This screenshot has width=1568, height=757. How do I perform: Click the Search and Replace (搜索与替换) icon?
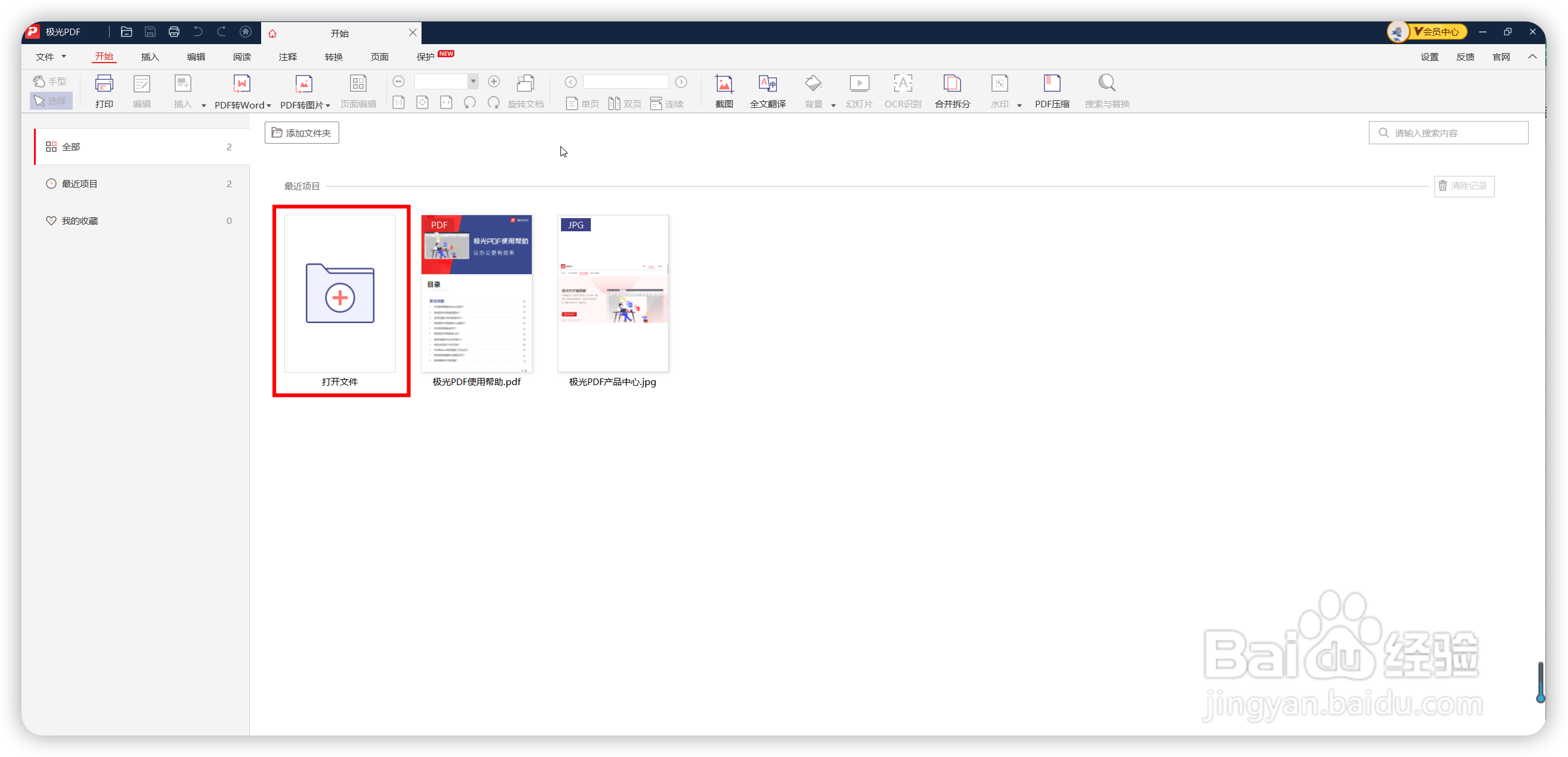point(1107,84)
